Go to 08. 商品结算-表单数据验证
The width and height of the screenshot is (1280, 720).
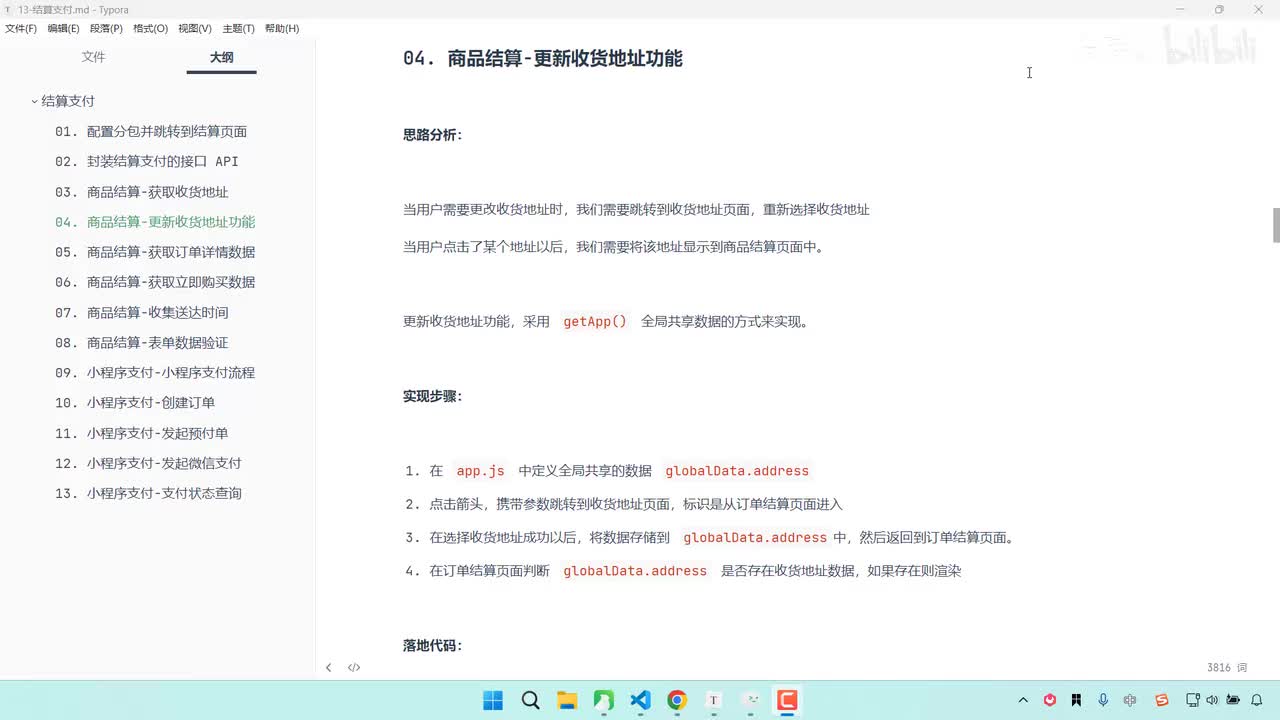click(x=142, y=342)
